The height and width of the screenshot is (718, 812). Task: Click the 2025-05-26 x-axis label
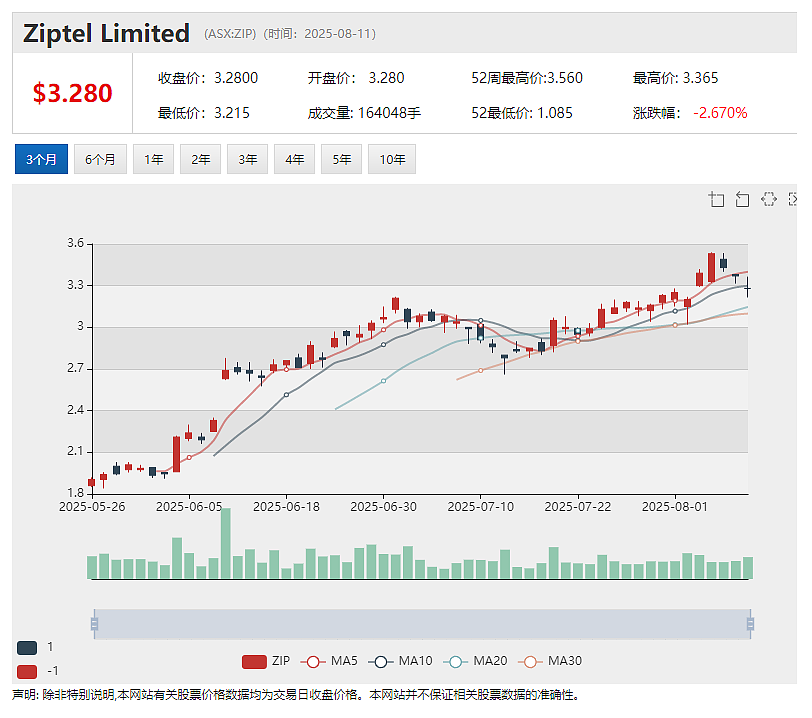tap(92, 507)
